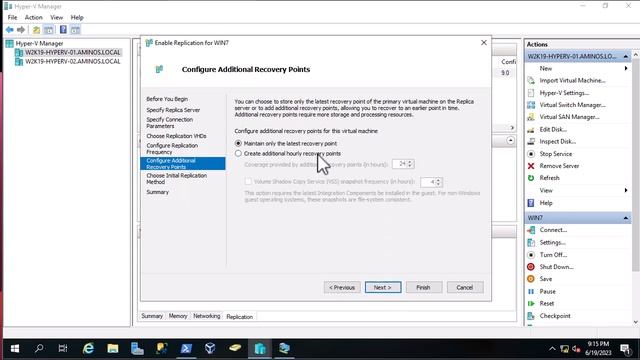Click Before You Begin wizard step
The width and height of the screenshot is (640, 360).
pos(167,99)
